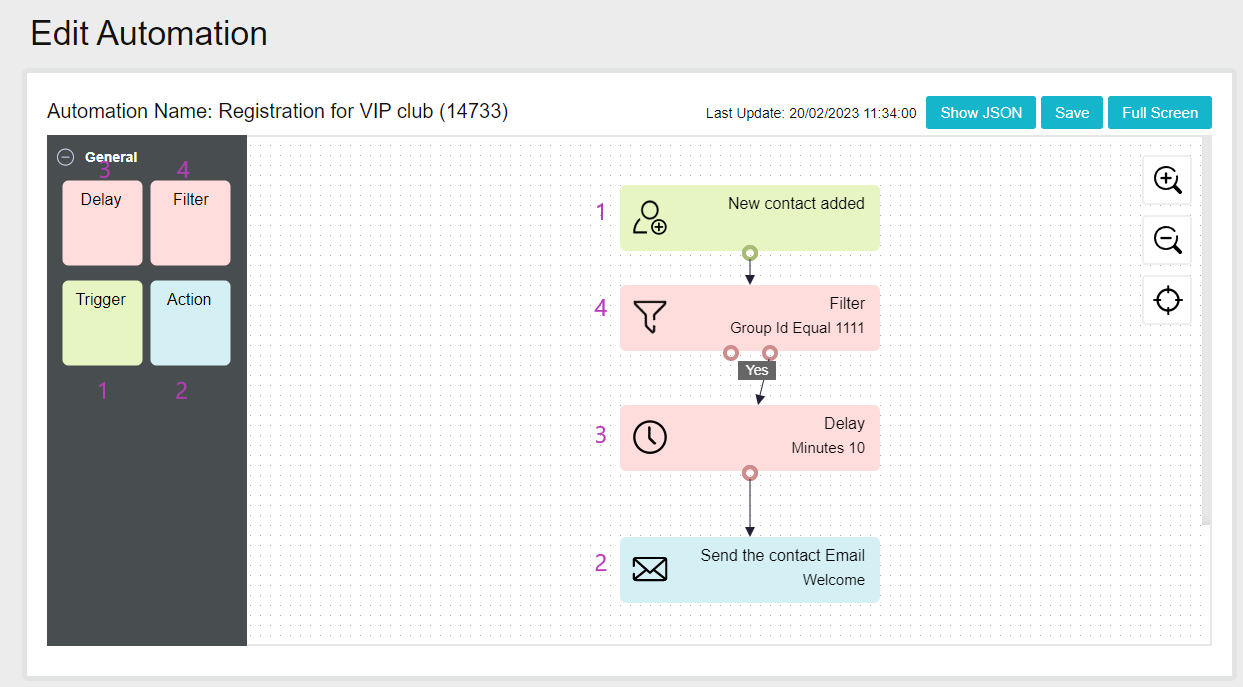The image size is (1243, 687).
Task: Click the envelope icon in email node
Action: [650, 569]
